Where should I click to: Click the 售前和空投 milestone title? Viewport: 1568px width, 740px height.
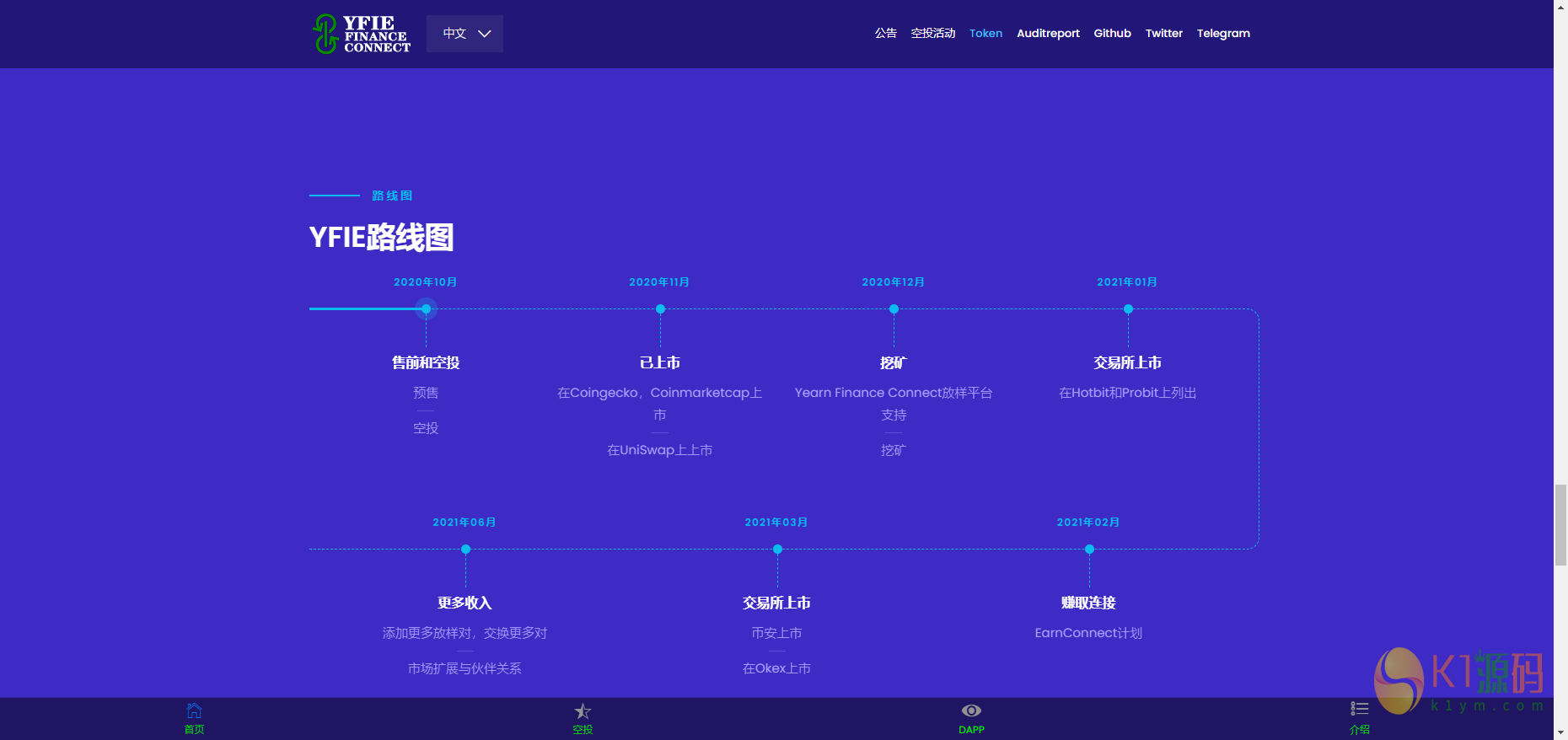click(x=426, y=362)
